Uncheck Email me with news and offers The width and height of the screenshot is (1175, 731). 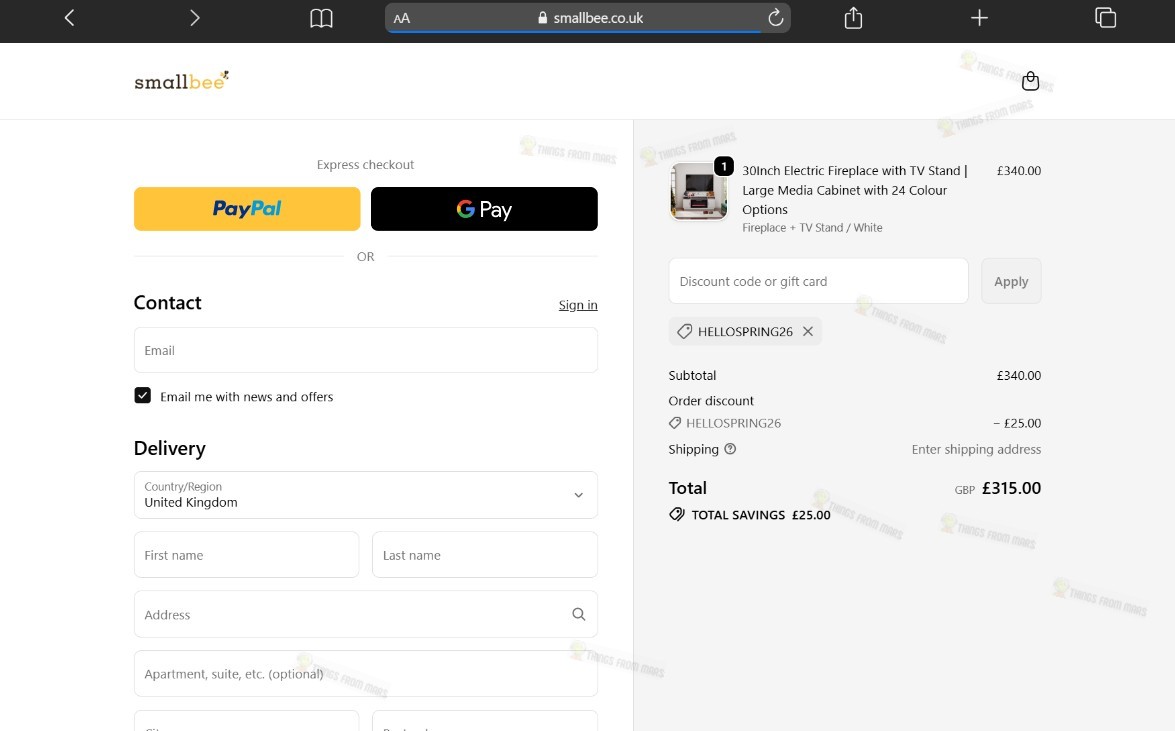pyautogui.click(x=142, y=395)
